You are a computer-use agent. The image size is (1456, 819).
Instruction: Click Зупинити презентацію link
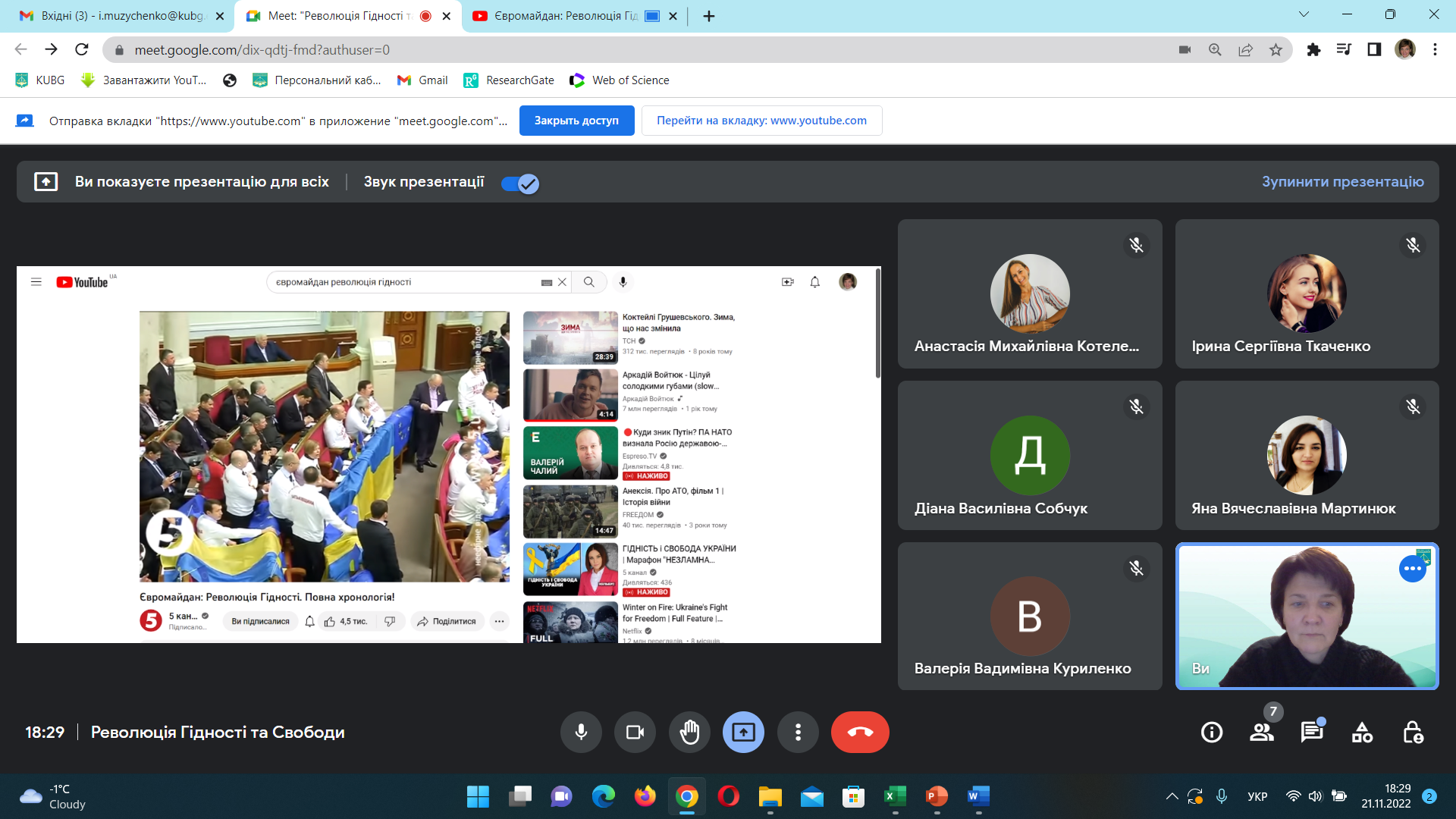(1342, 182)
